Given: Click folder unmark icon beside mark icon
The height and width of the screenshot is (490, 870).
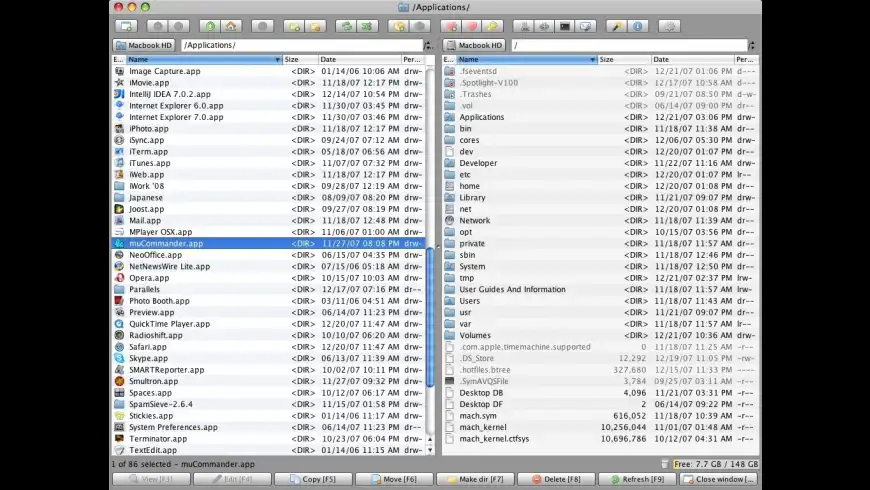Looking at the screenshot, I should 315,26.
